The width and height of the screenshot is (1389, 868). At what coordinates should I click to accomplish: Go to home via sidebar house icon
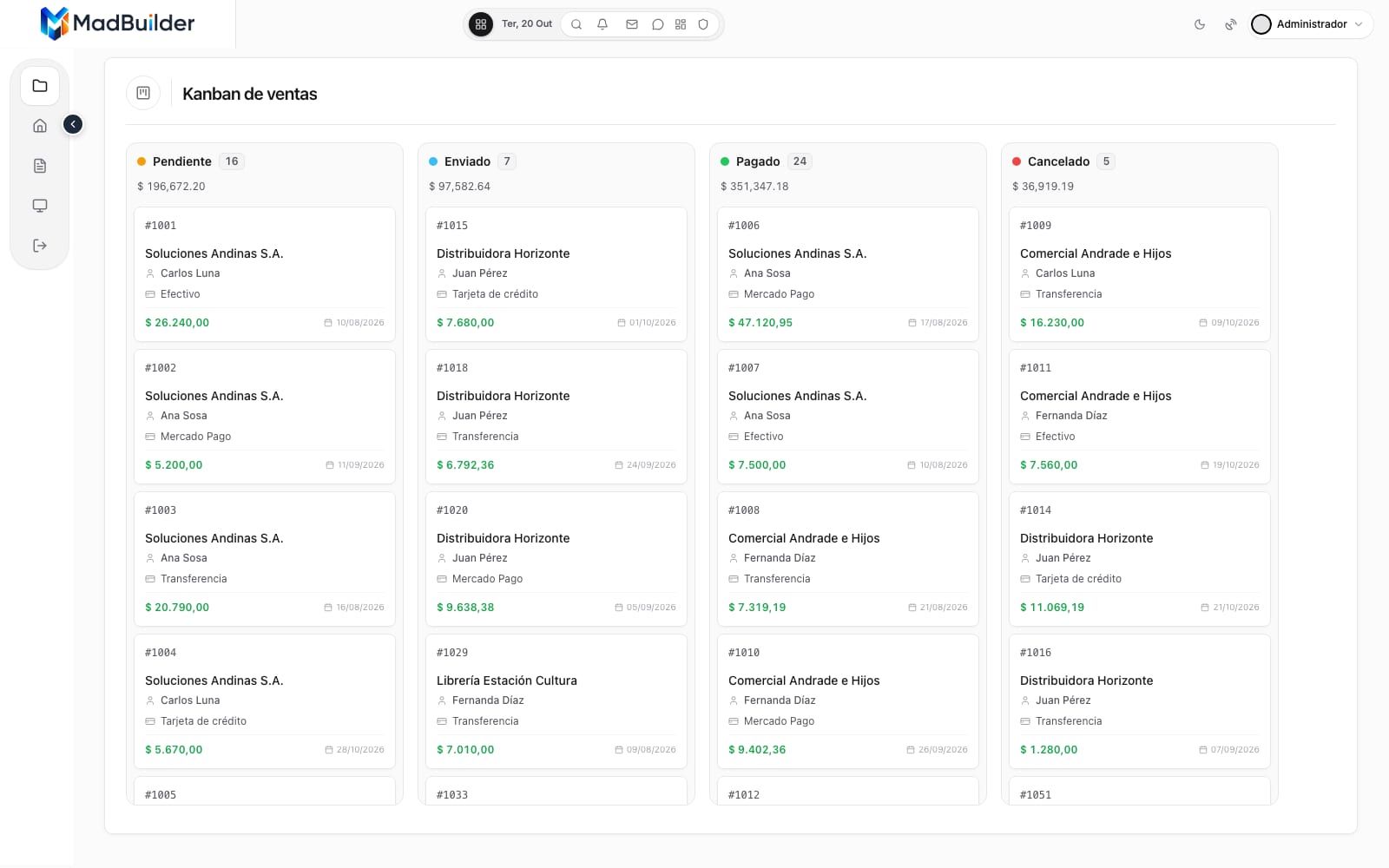pyautogui.click(x=40, y=126)
